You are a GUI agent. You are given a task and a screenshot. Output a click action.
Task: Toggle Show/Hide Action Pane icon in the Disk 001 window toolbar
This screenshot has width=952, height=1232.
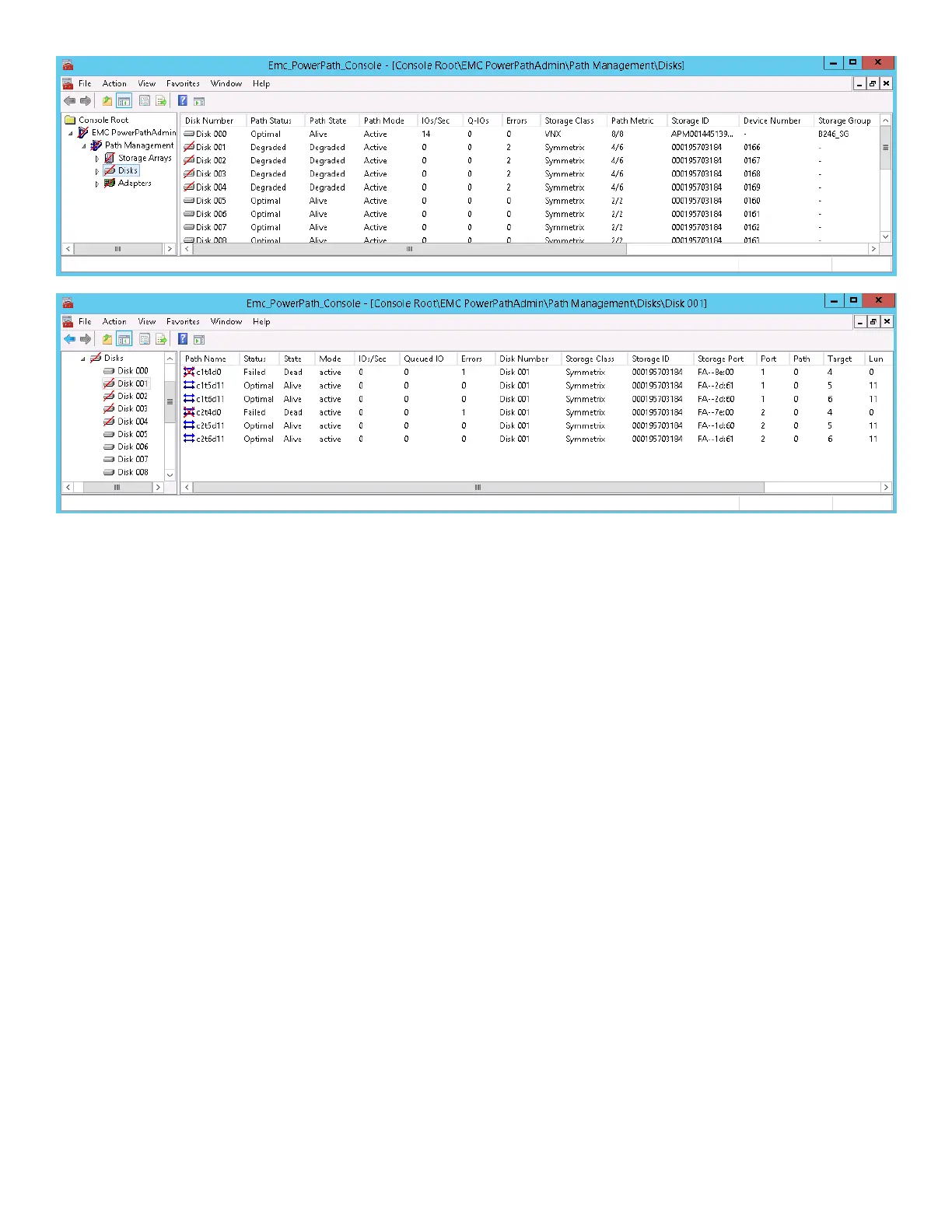pos(199,339)
